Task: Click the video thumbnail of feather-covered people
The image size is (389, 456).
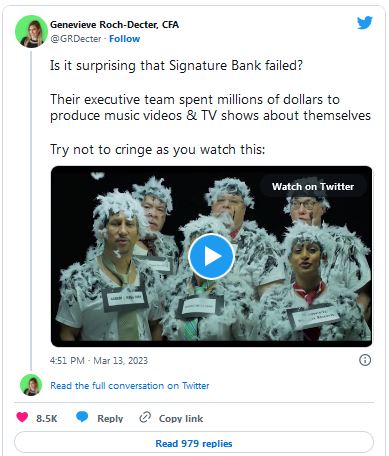Action: pyautogui.click(x=211, y=256)
